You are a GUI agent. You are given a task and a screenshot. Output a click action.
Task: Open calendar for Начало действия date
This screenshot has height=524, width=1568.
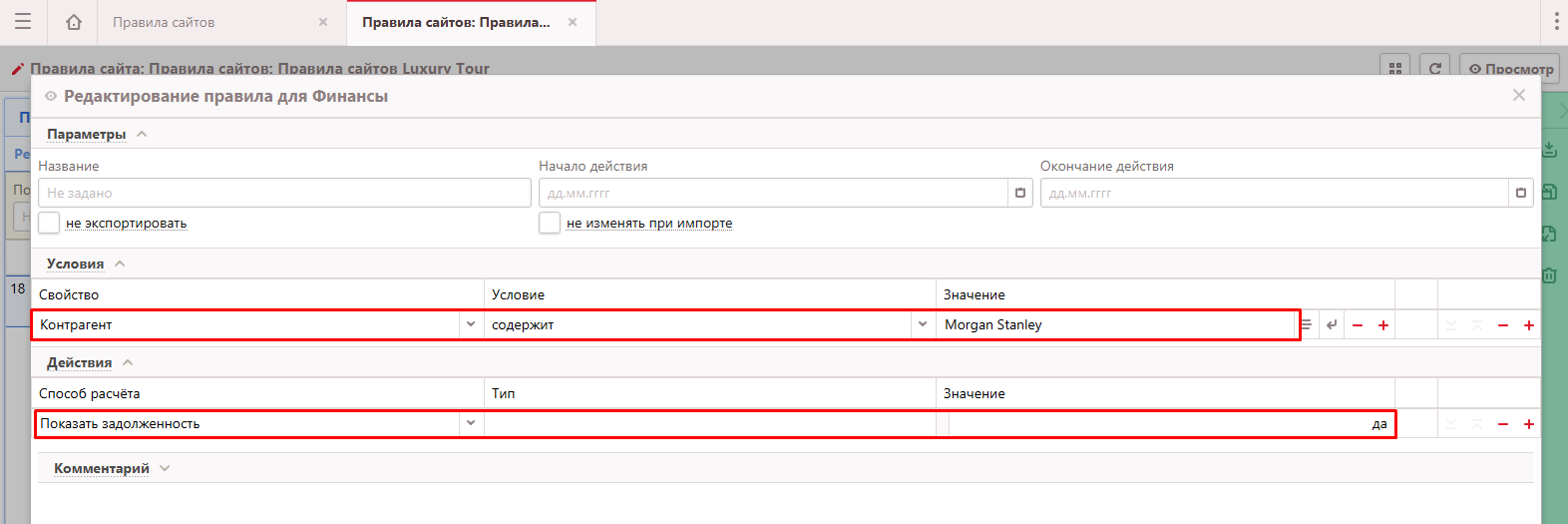1020,193
